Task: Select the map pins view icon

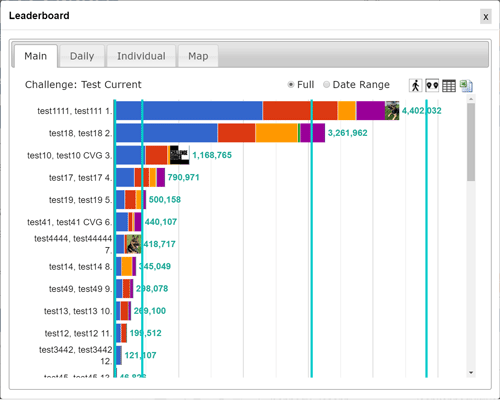Action: tap(432, 86)
